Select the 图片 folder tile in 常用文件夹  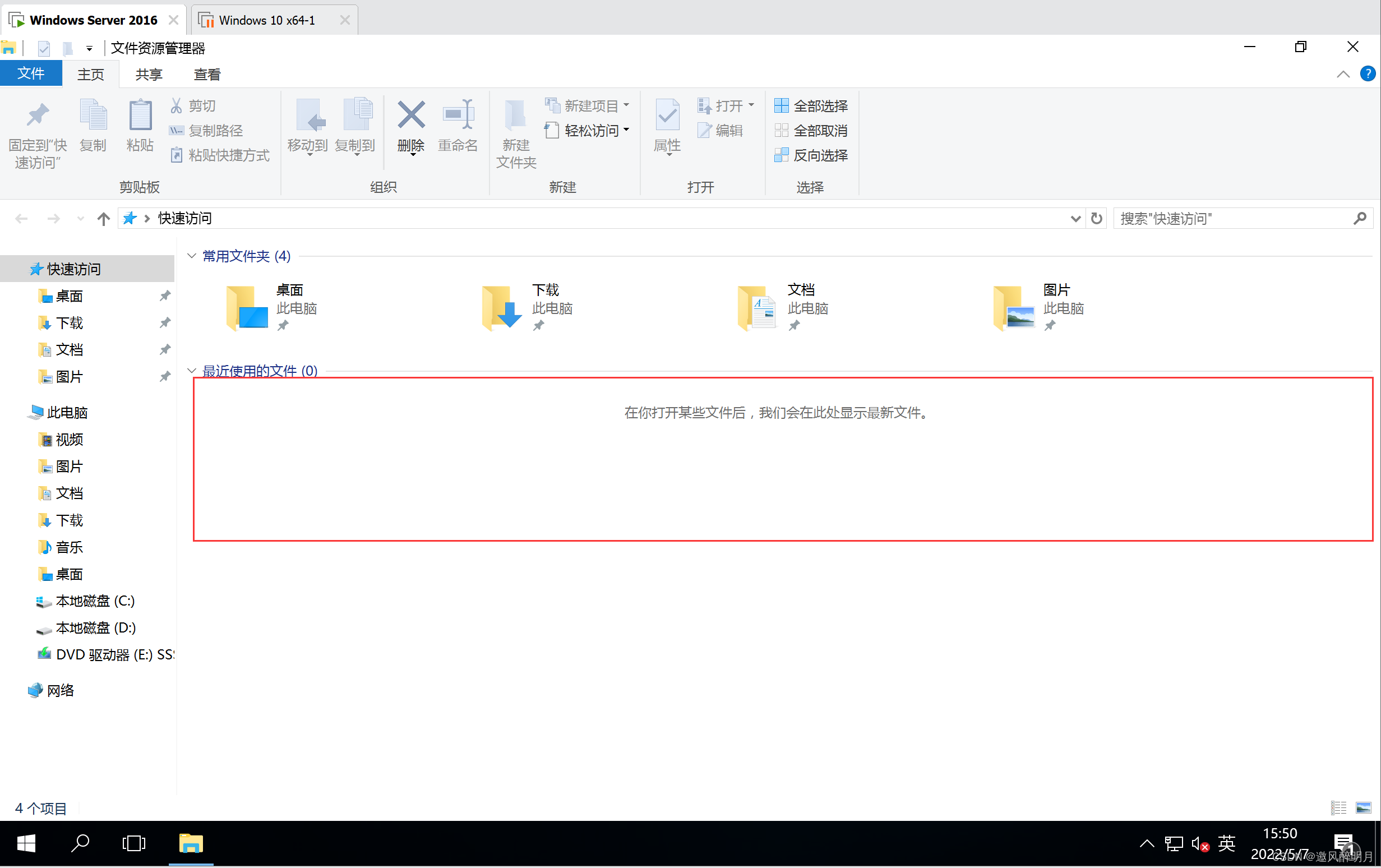(x=1040, y=308)
